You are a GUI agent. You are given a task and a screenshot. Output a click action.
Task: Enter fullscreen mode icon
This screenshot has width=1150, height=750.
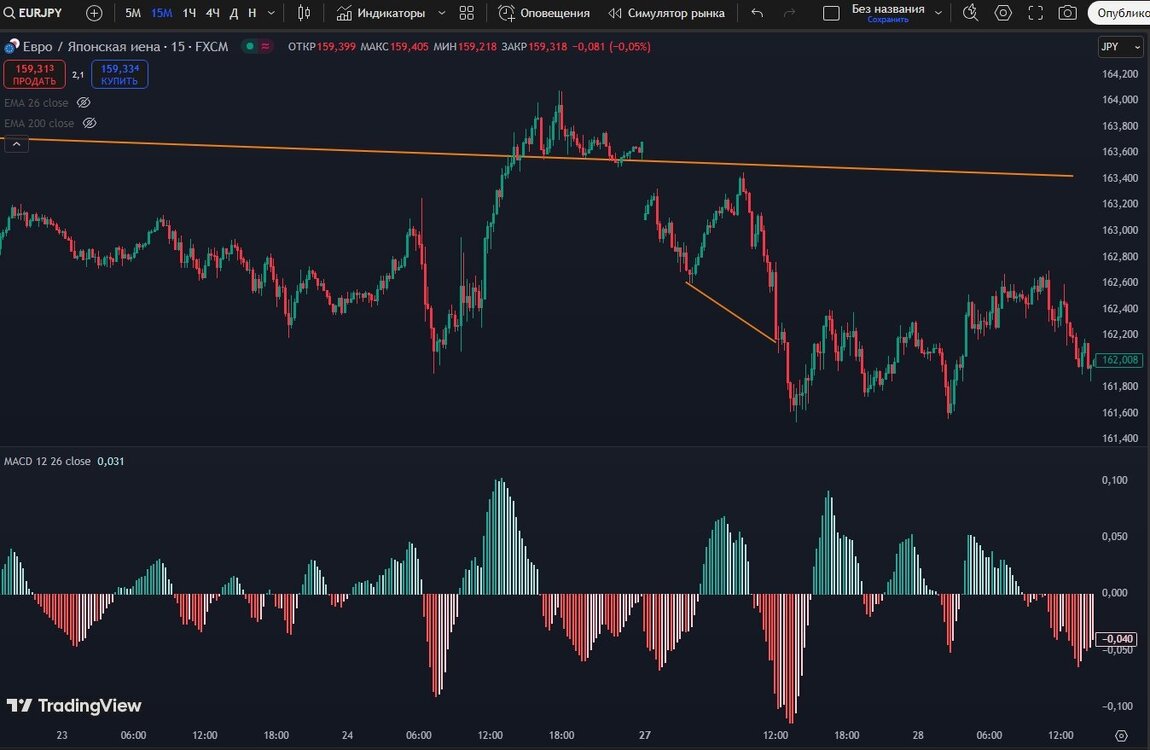1035,12
